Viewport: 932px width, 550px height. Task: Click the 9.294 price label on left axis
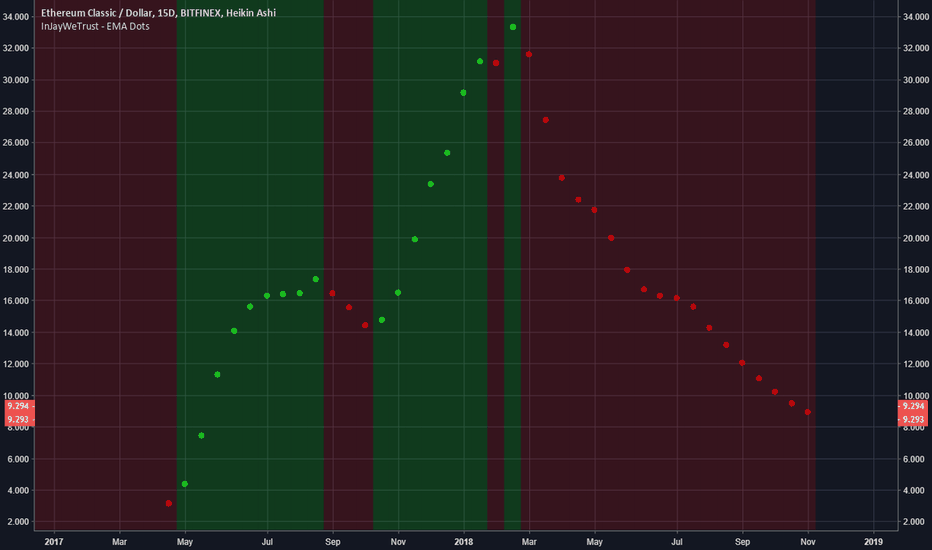[x=18, y=406]
